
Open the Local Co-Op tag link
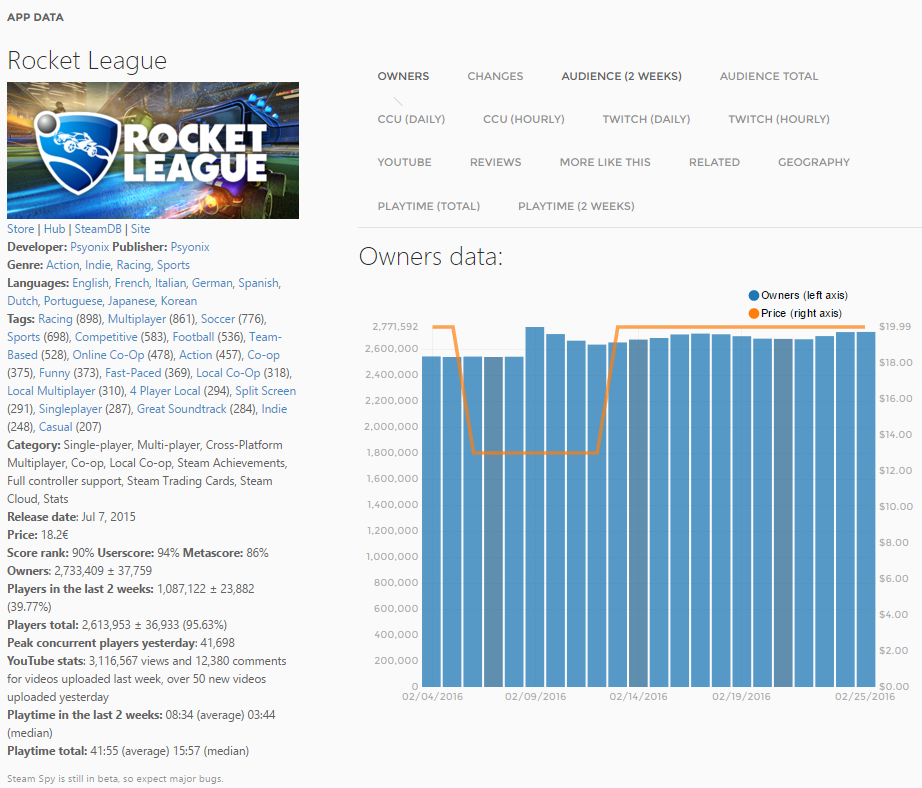(228, 373)
